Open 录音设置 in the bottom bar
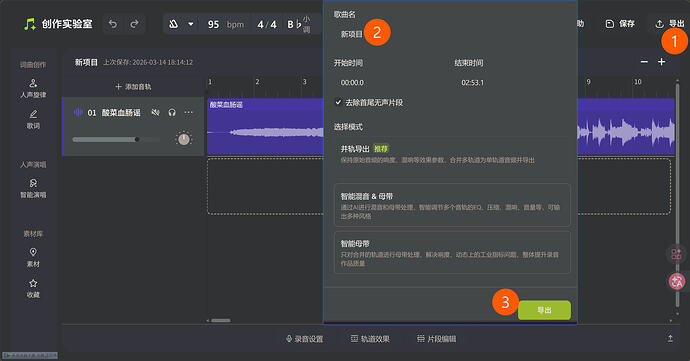Viewport: 690px width, 361px height. coord(305,339)
